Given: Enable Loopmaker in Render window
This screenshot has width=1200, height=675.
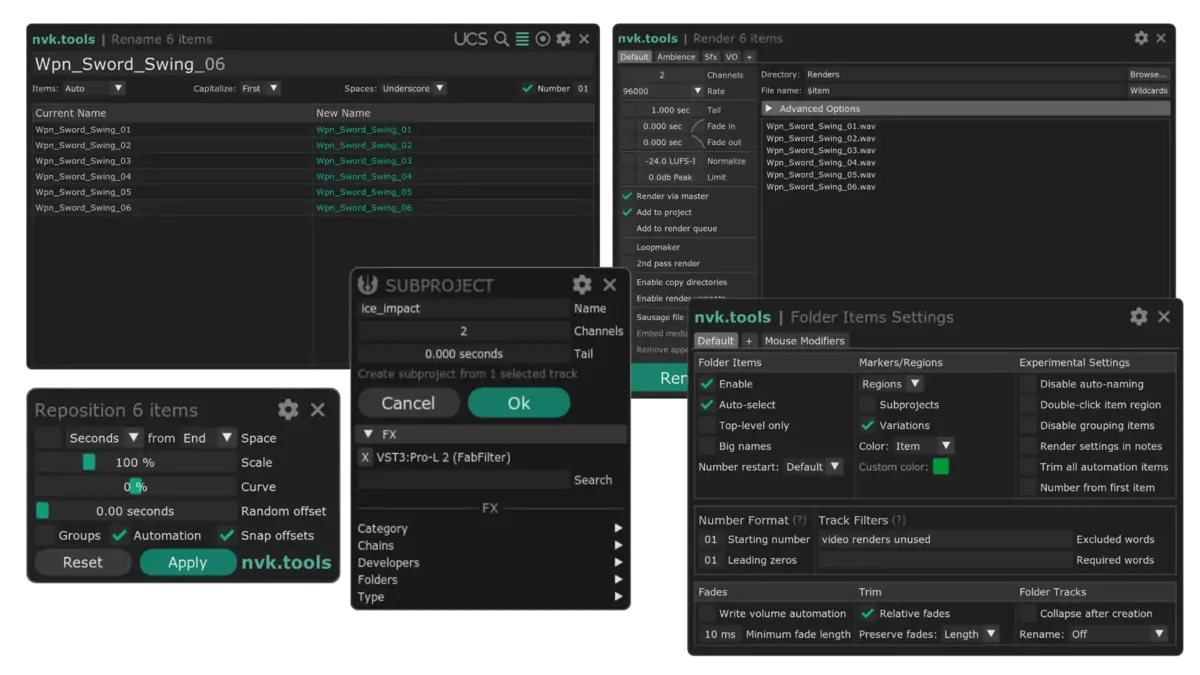Looking at the screenshot, I should [x=628, y=247].
